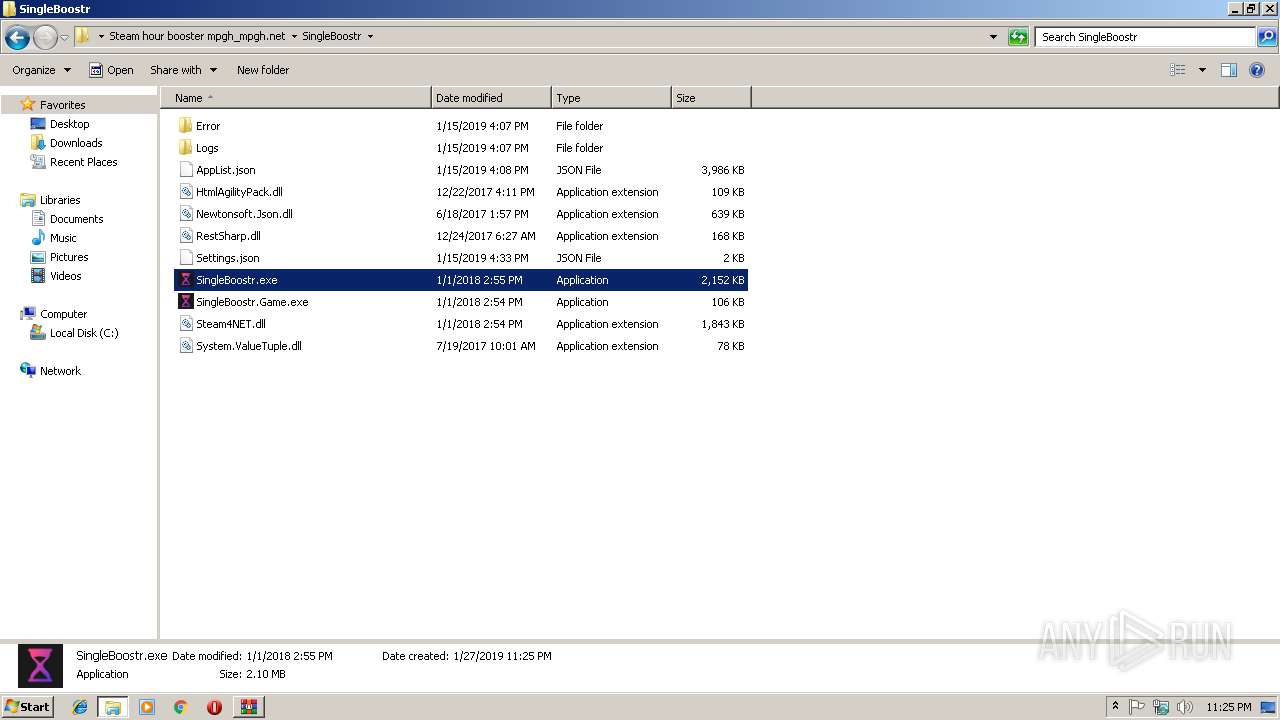Select the Error folder icon
This screenshot has height=720, width=1280.
point(185,126)
